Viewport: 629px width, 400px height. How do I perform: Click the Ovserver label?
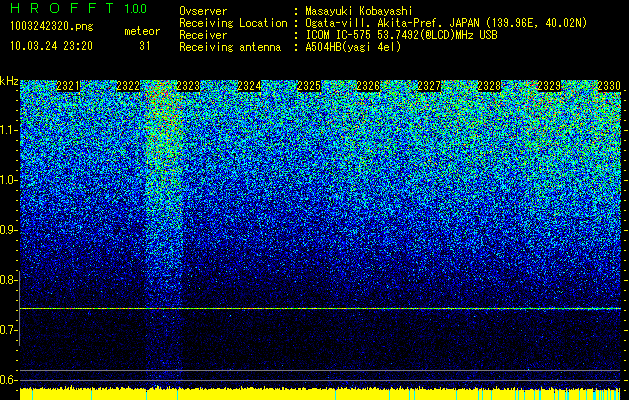203,11
